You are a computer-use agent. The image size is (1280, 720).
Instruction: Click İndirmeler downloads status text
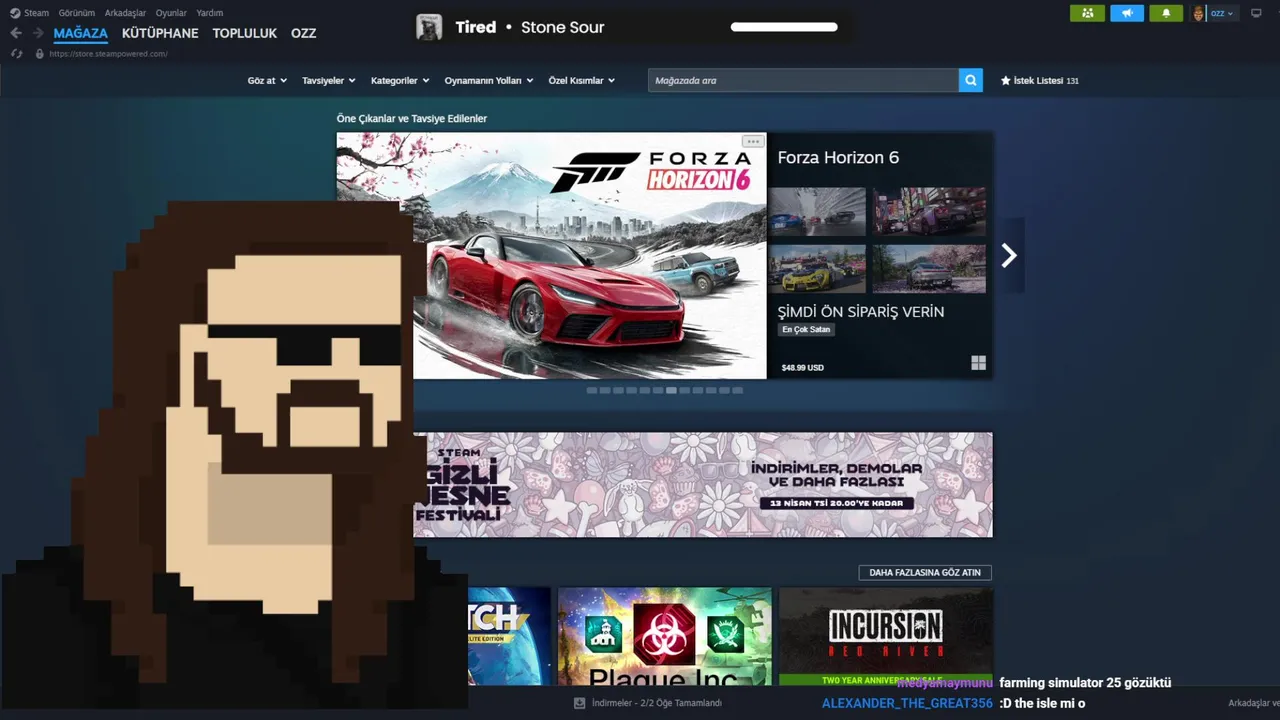coord(657,703)
